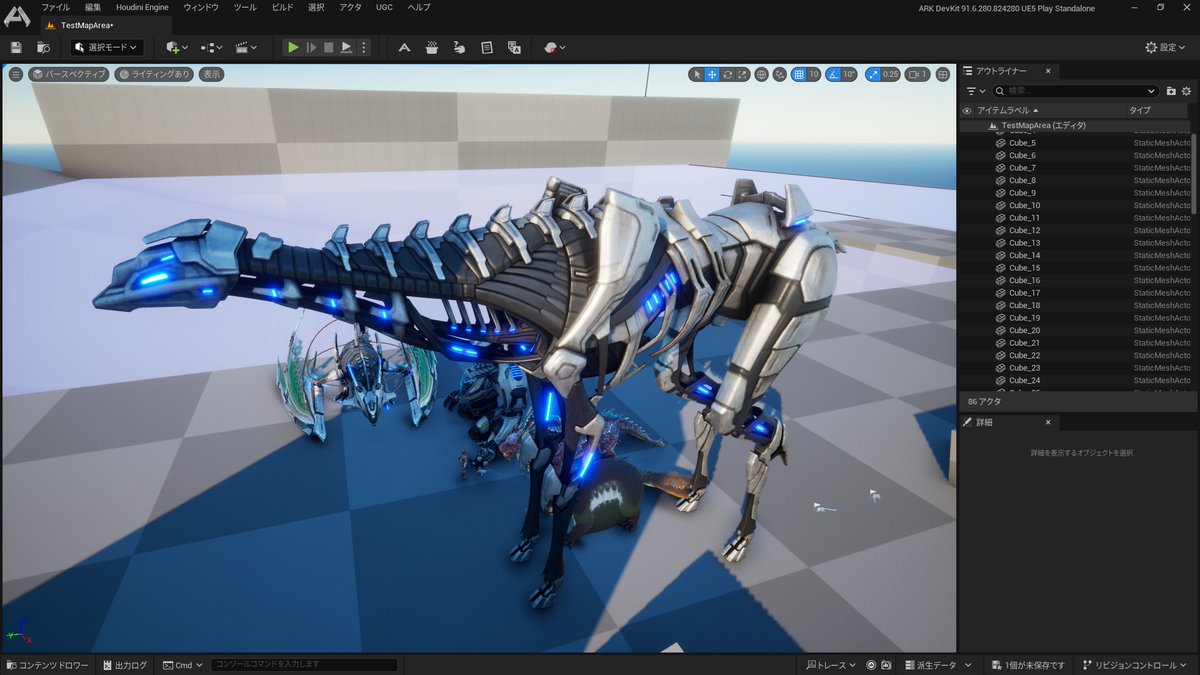Open the ファイル menu
Viewport: 1200px width, 675px height.
coord(55,7)
